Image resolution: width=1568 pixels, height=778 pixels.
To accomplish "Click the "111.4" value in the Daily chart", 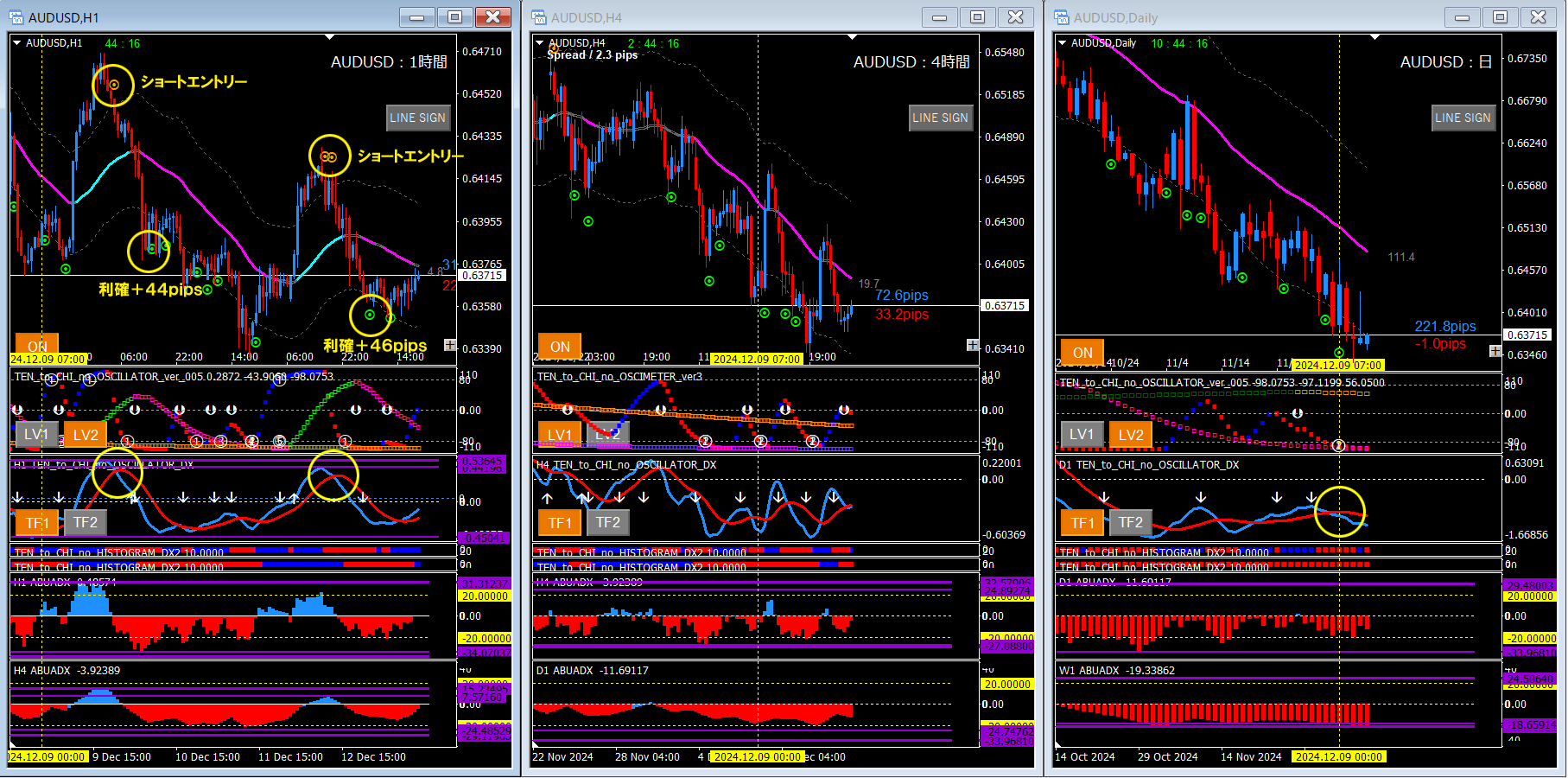I will (x=1401, y=258).
